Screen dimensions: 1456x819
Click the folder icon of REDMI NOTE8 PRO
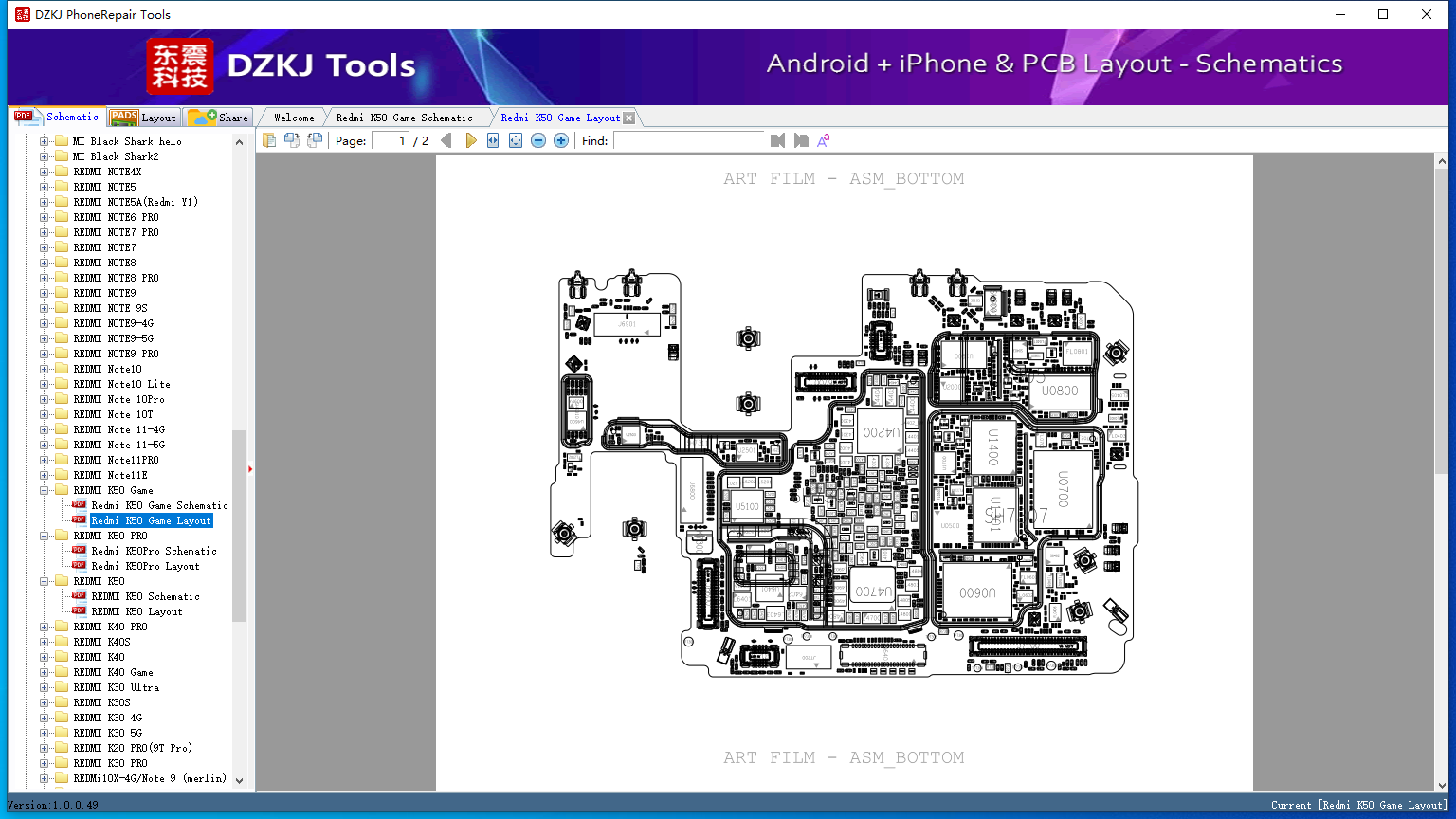tap(62, 278)
